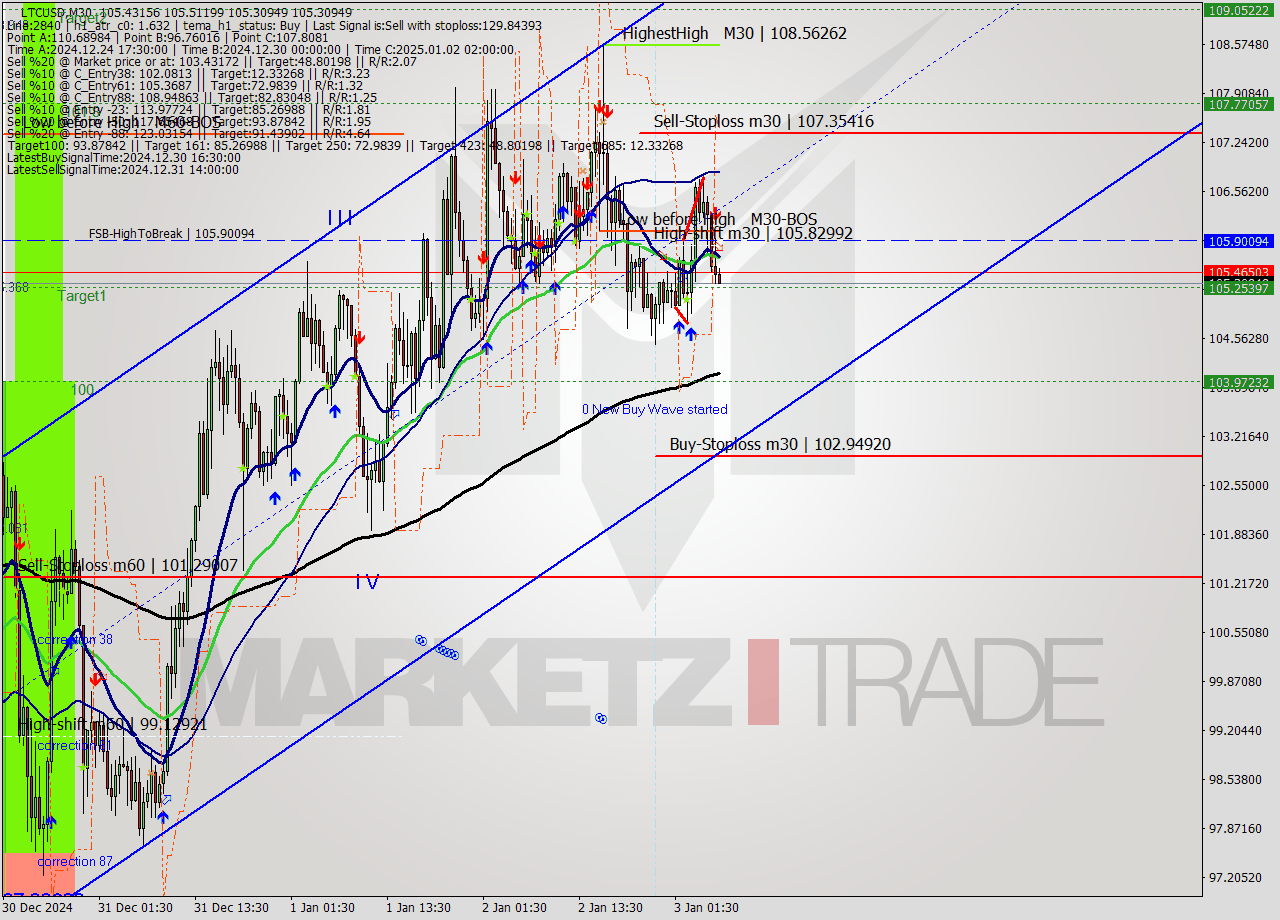Click the Target1 label
Image resolution: width=1280 pixels, height=920 pixels.
coord(81,296)
